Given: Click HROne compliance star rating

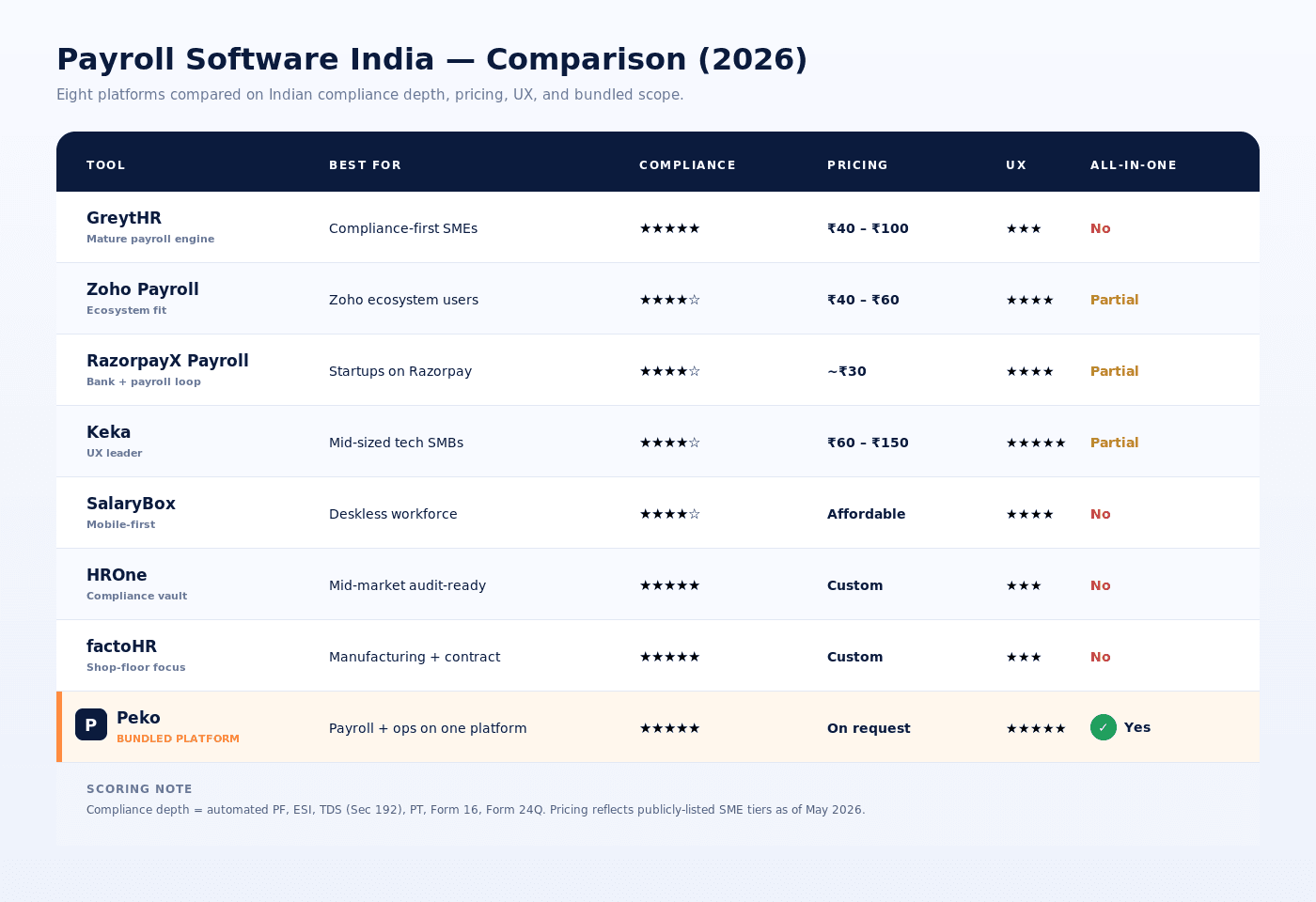Looking at the screenshot, I should [x=669, y=585].
